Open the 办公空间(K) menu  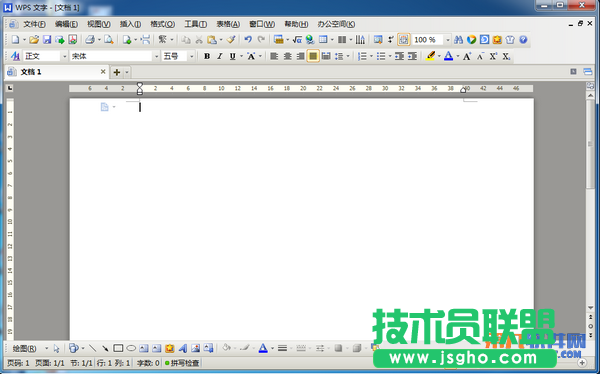pyautogui.click(x=336, y=24)
